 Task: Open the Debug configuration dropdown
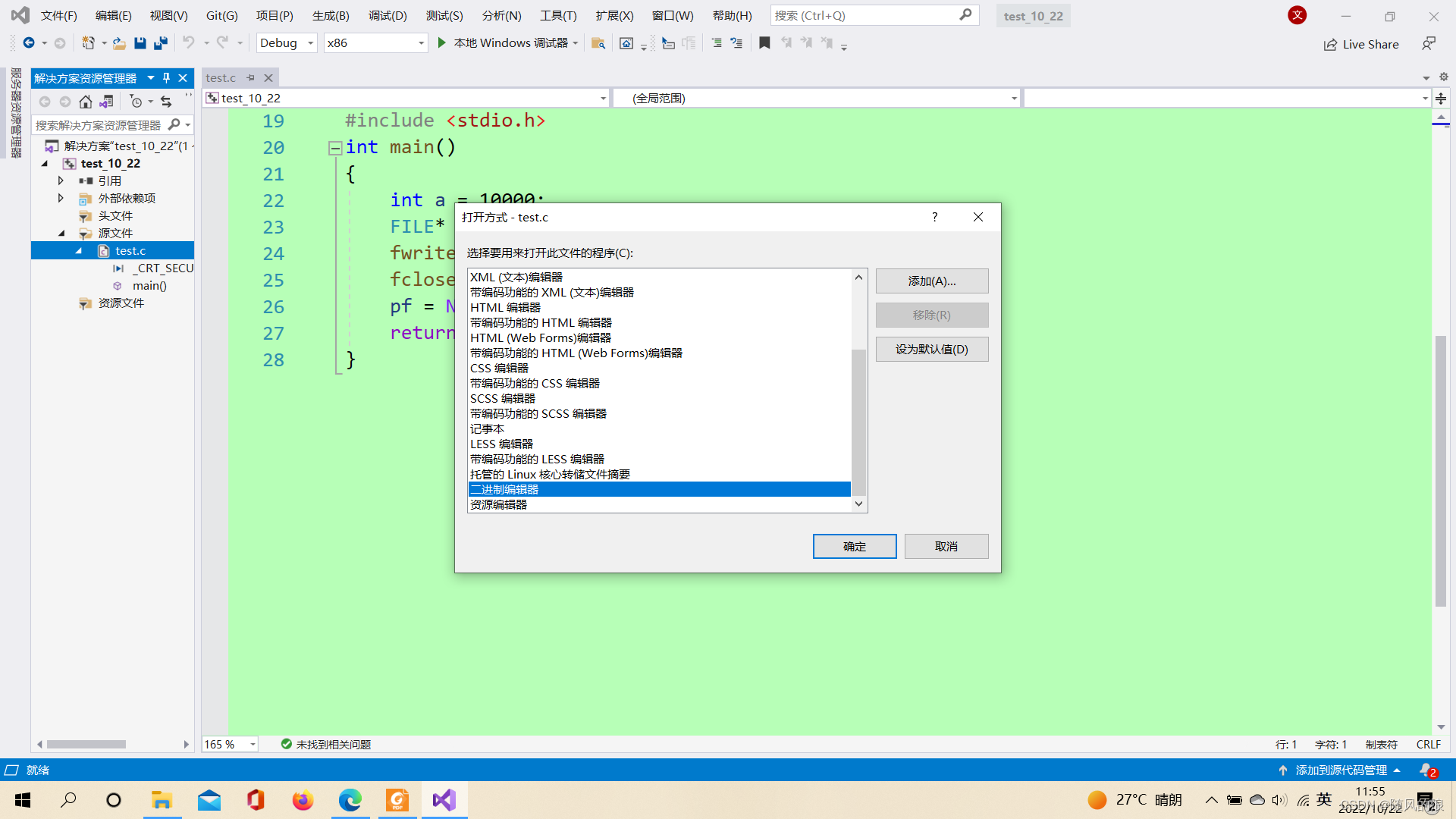click(x=310, y=43)
